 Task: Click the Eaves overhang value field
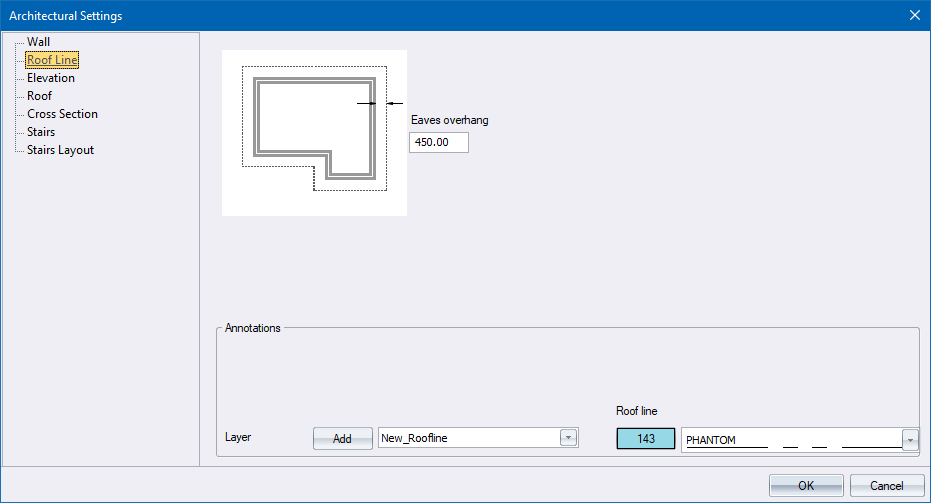coord(438,143)
